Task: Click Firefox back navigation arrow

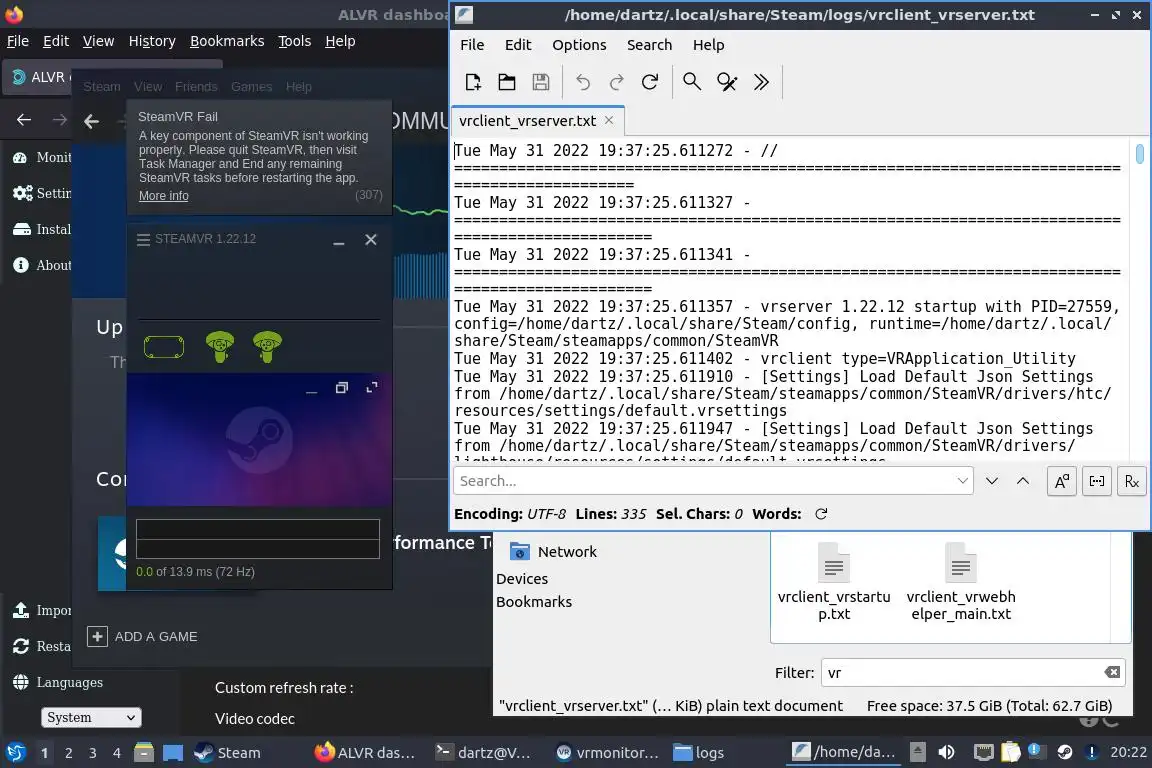Action: tap(24, 120)
